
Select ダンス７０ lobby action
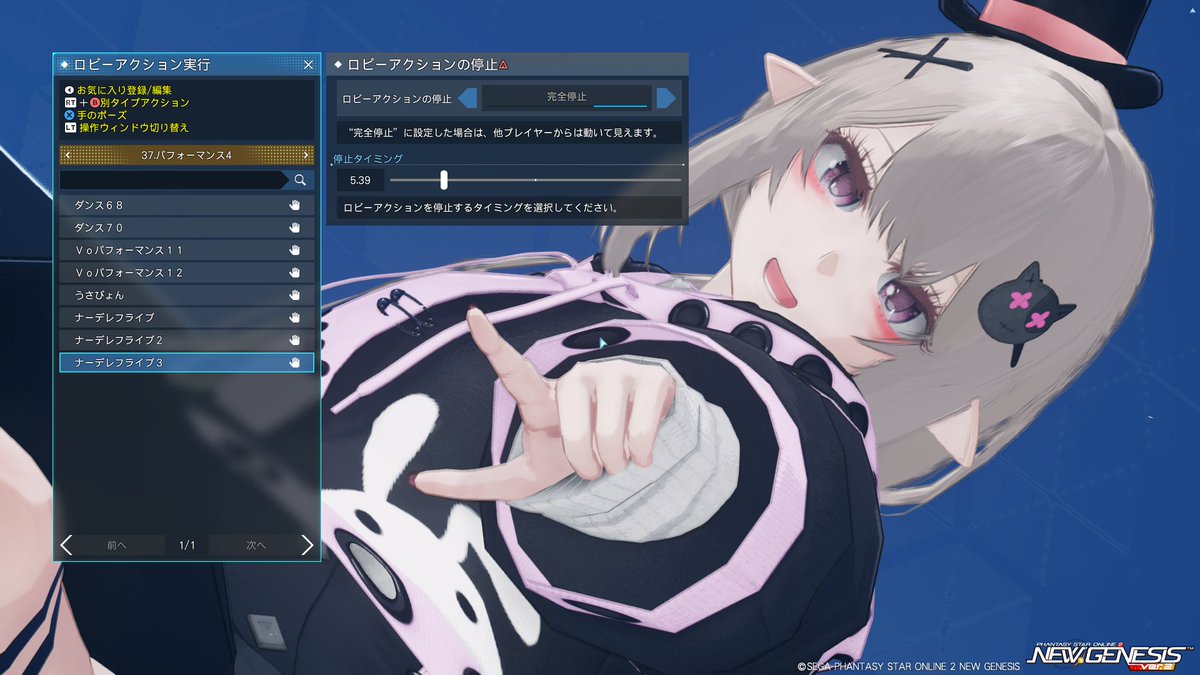coord(187,227)
